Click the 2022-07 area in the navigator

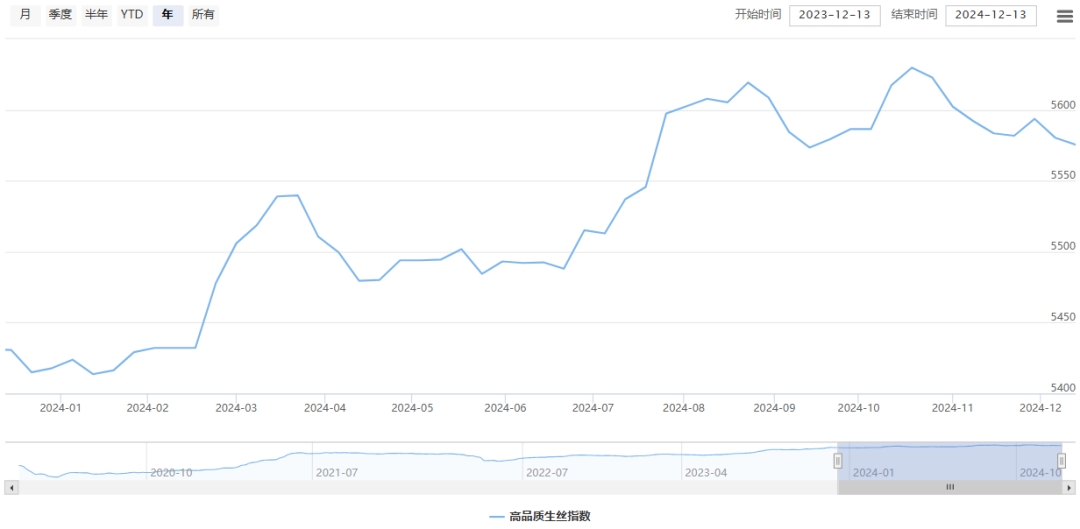pyautogui.click(x=546, y=471)
